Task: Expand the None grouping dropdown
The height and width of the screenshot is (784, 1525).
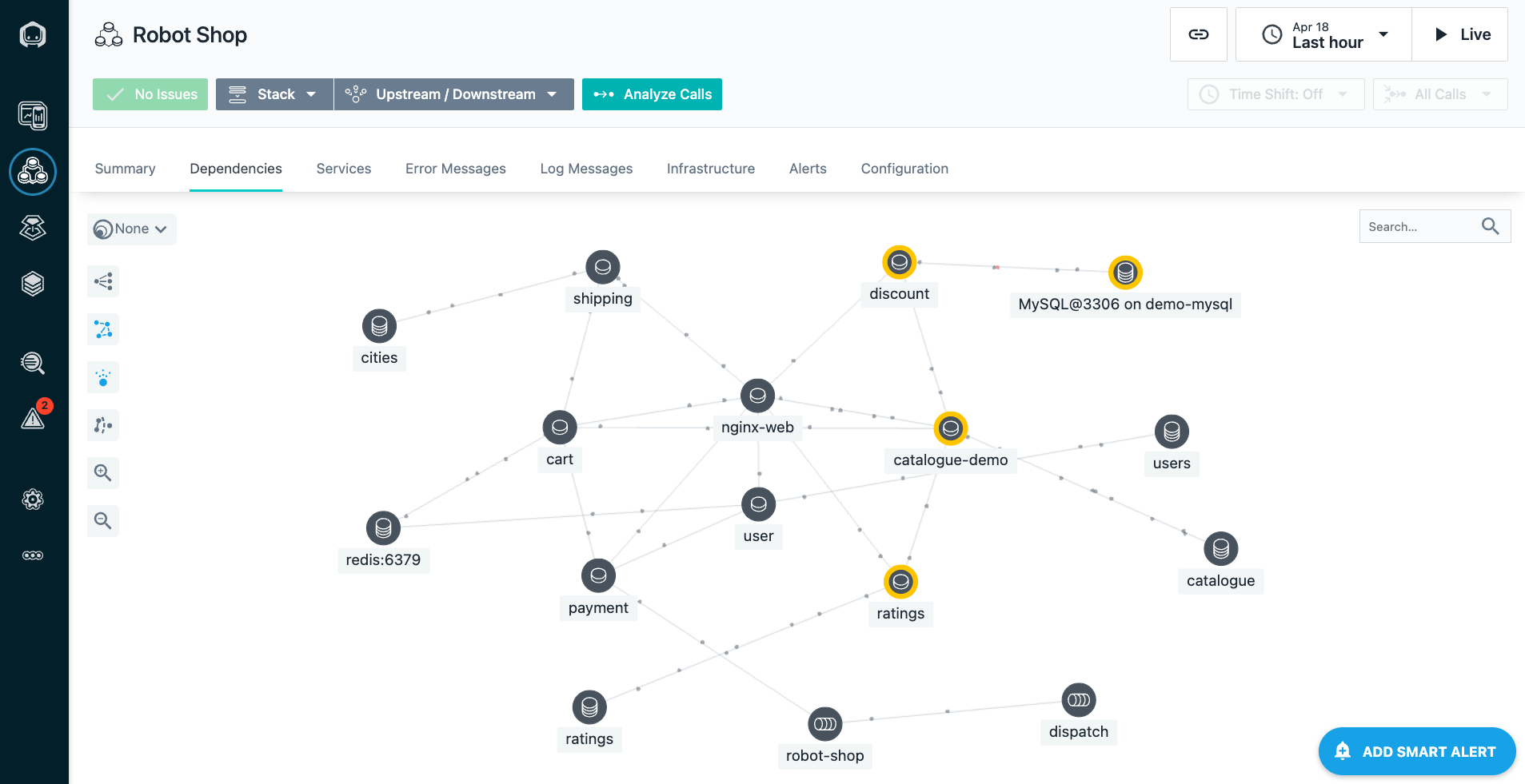Action: [x=131, y=229]
